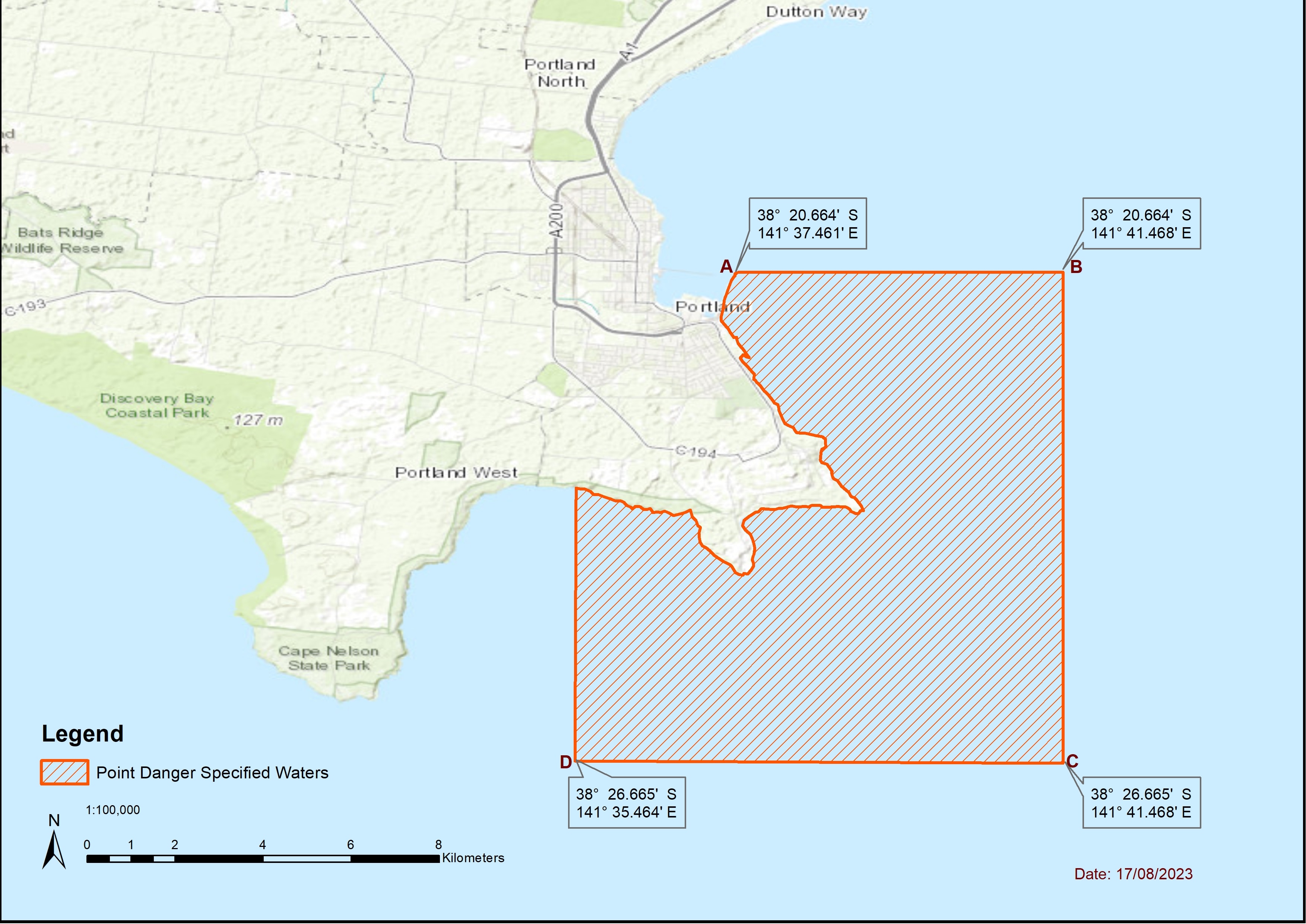Click the Portland town label
This screenshot has height=924, width=1306.
click(711, 307)
